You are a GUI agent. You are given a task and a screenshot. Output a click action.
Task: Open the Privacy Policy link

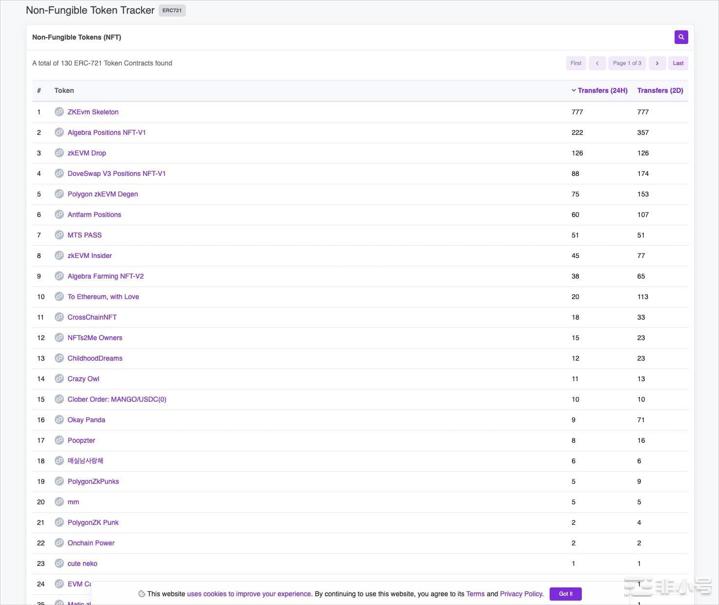(521, 594)
